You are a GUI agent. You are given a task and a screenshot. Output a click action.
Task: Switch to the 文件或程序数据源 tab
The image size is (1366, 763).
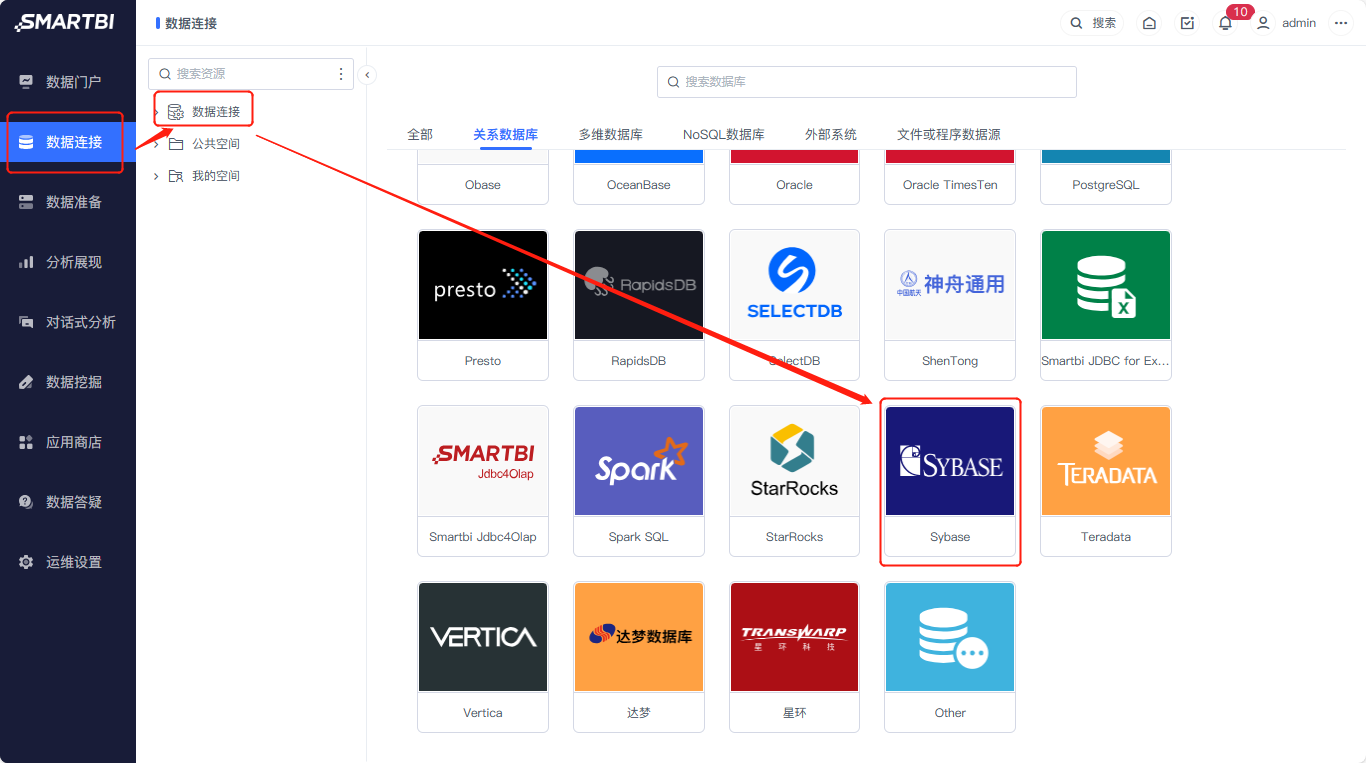coord(949,134)
